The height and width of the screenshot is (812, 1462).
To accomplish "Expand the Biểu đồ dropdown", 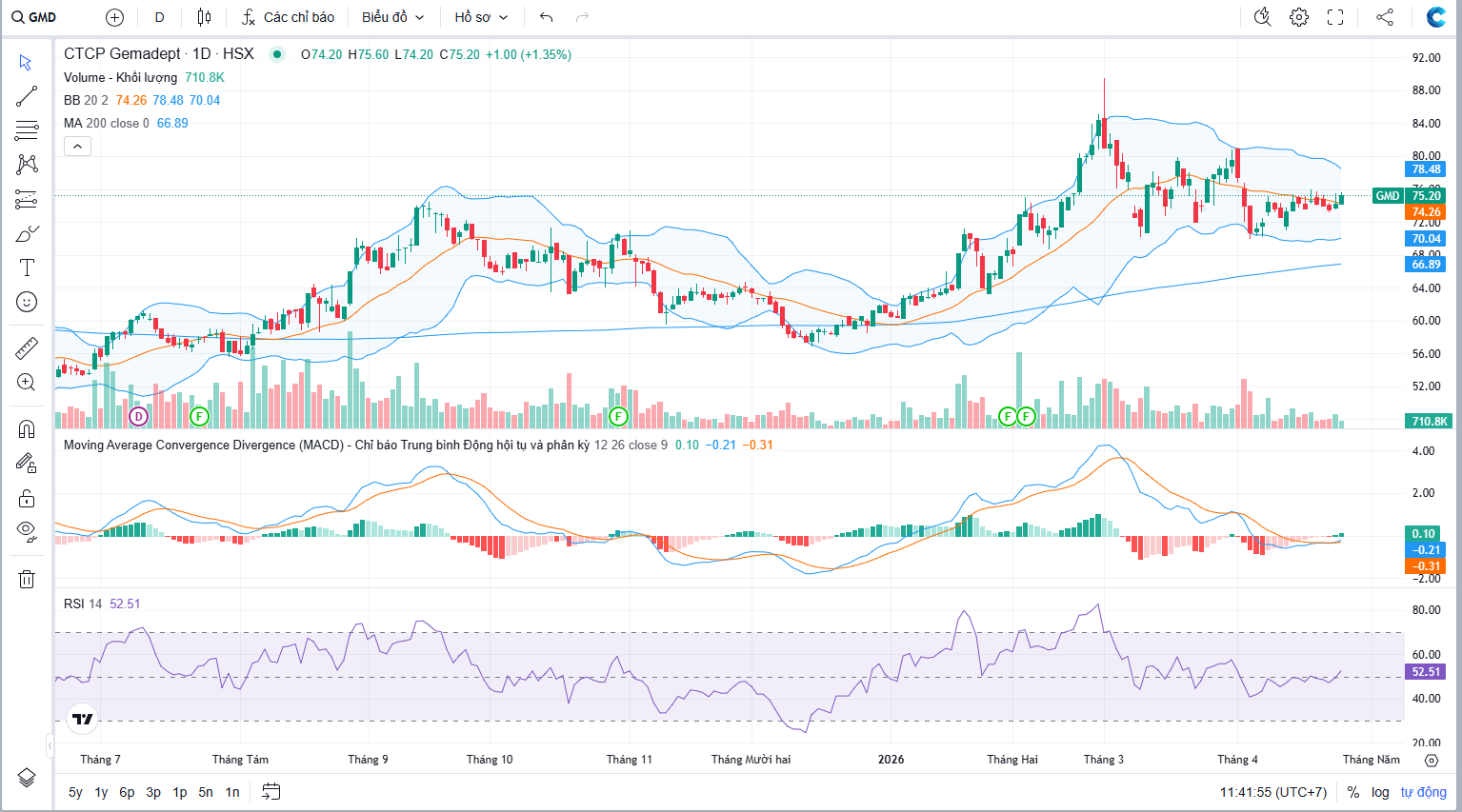I will (392, 17).
